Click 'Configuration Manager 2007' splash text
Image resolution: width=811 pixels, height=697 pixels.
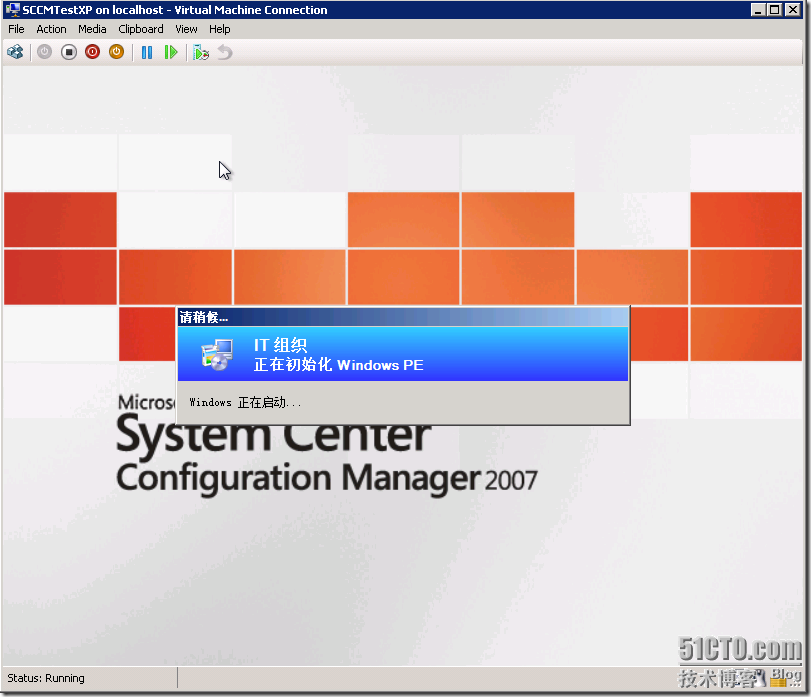point(327,478)
